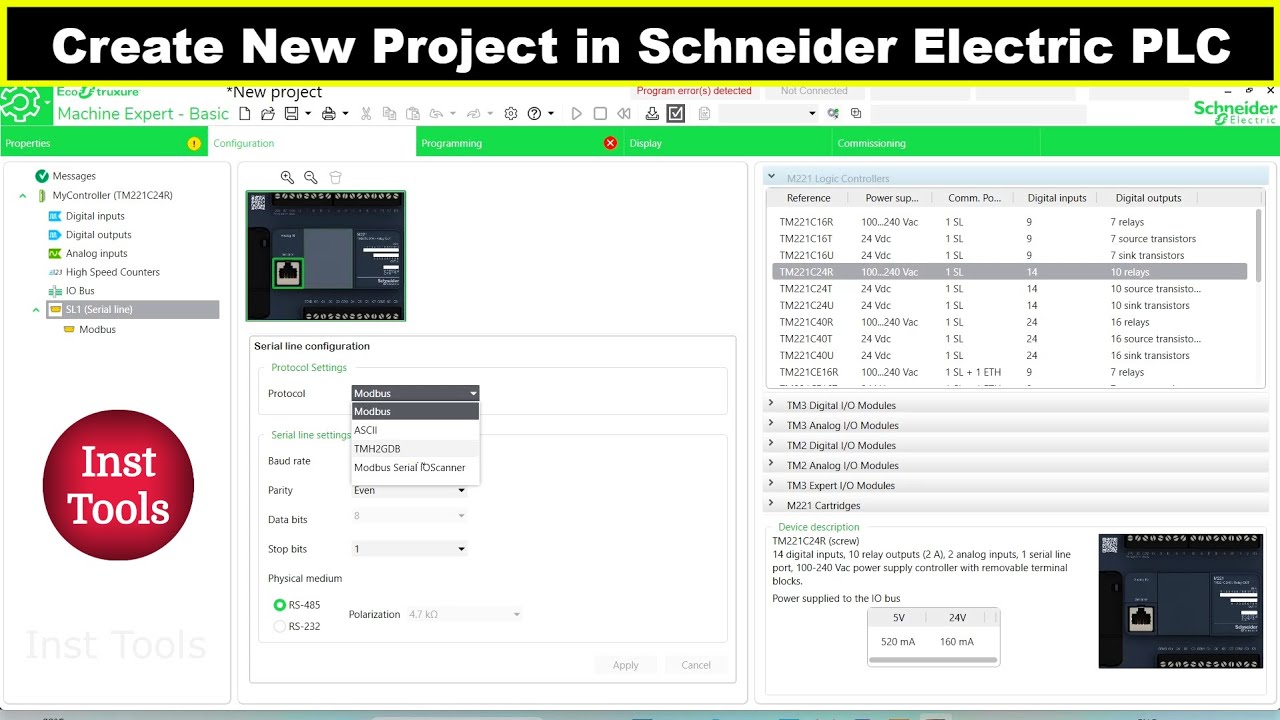1280x720 pixels.
Task: Save the current project
Action: [x=290, y=114]
